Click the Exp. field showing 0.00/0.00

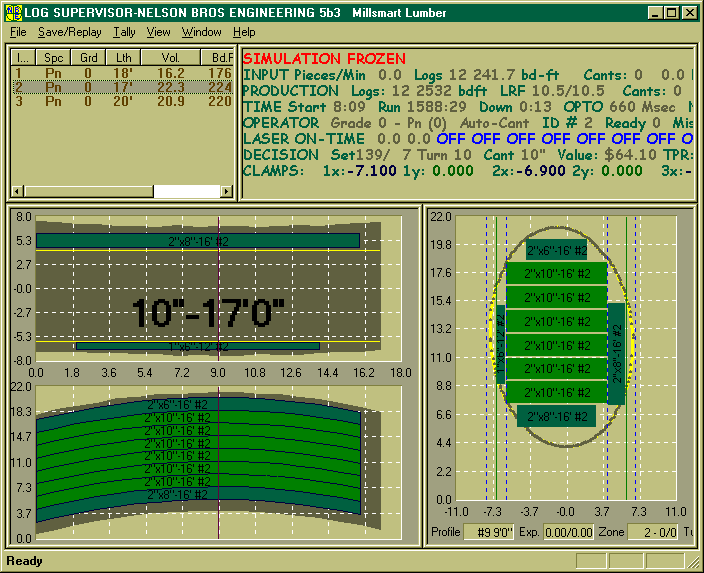pyautogui.click(x=568, y=533)
